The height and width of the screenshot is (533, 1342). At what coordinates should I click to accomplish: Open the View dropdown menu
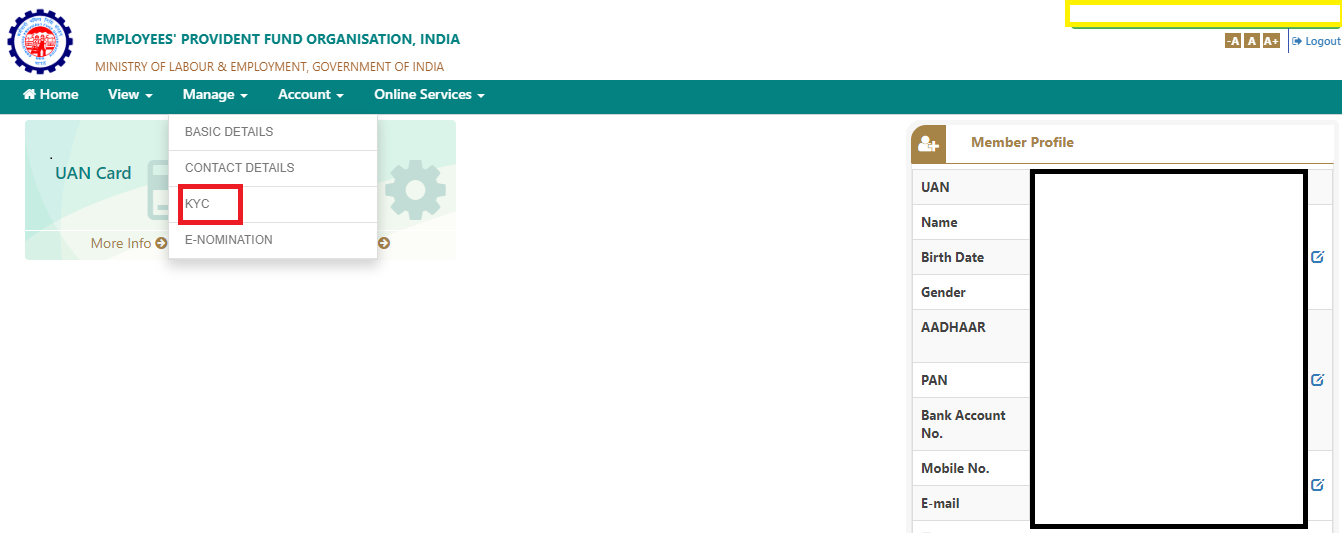point(130,95)
